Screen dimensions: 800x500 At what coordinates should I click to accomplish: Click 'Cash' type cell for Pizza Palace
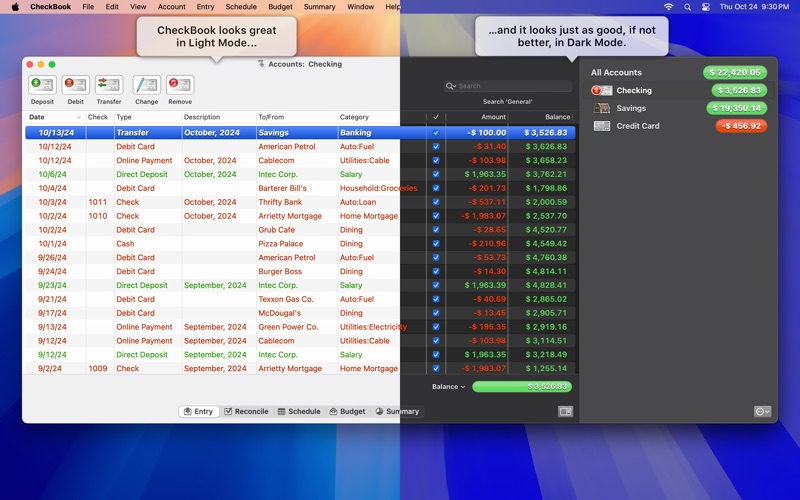(x=125, y=244)
